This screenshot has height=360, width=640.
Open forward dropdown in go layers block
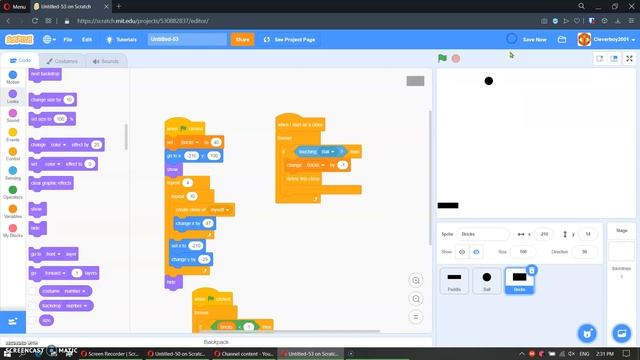click(55, 273)
